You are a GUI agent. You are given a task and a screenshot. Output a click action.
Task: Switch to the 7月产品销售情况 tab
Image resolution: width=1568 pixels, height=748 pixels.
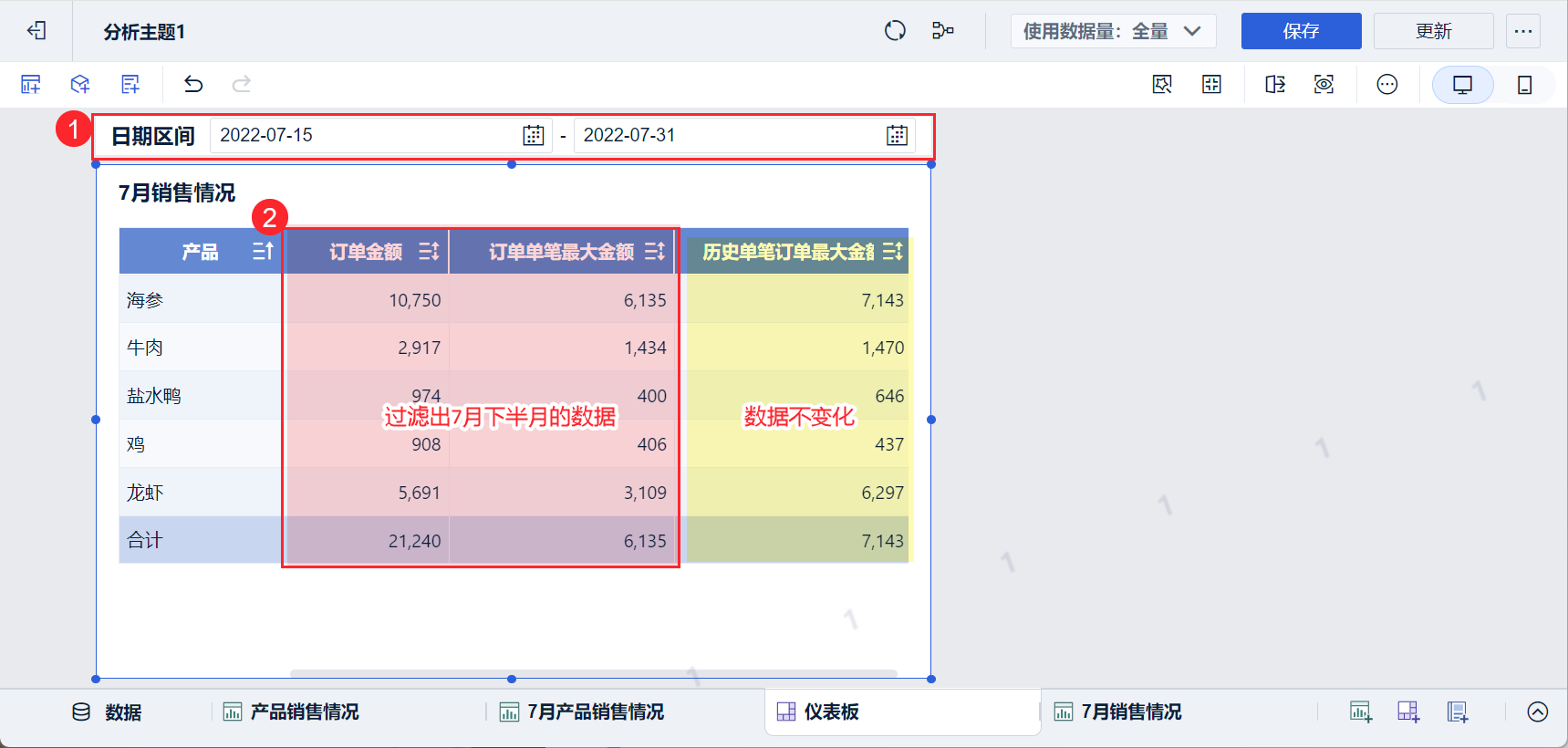pos(582,712)
